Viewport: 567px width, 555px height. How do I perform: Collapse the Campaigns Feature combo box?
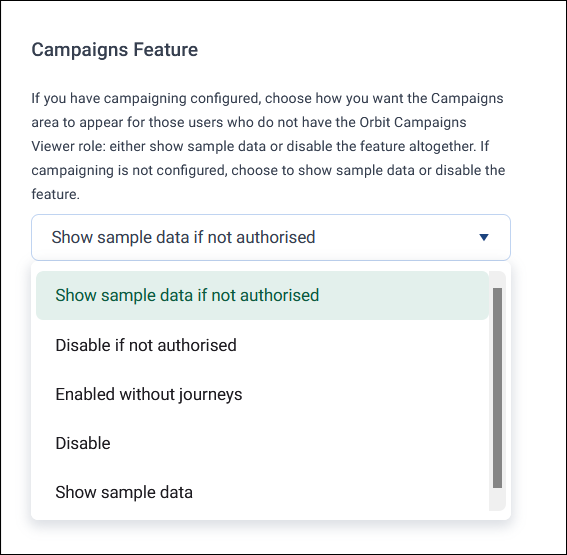pyautogui.click(x=271, y=237)
